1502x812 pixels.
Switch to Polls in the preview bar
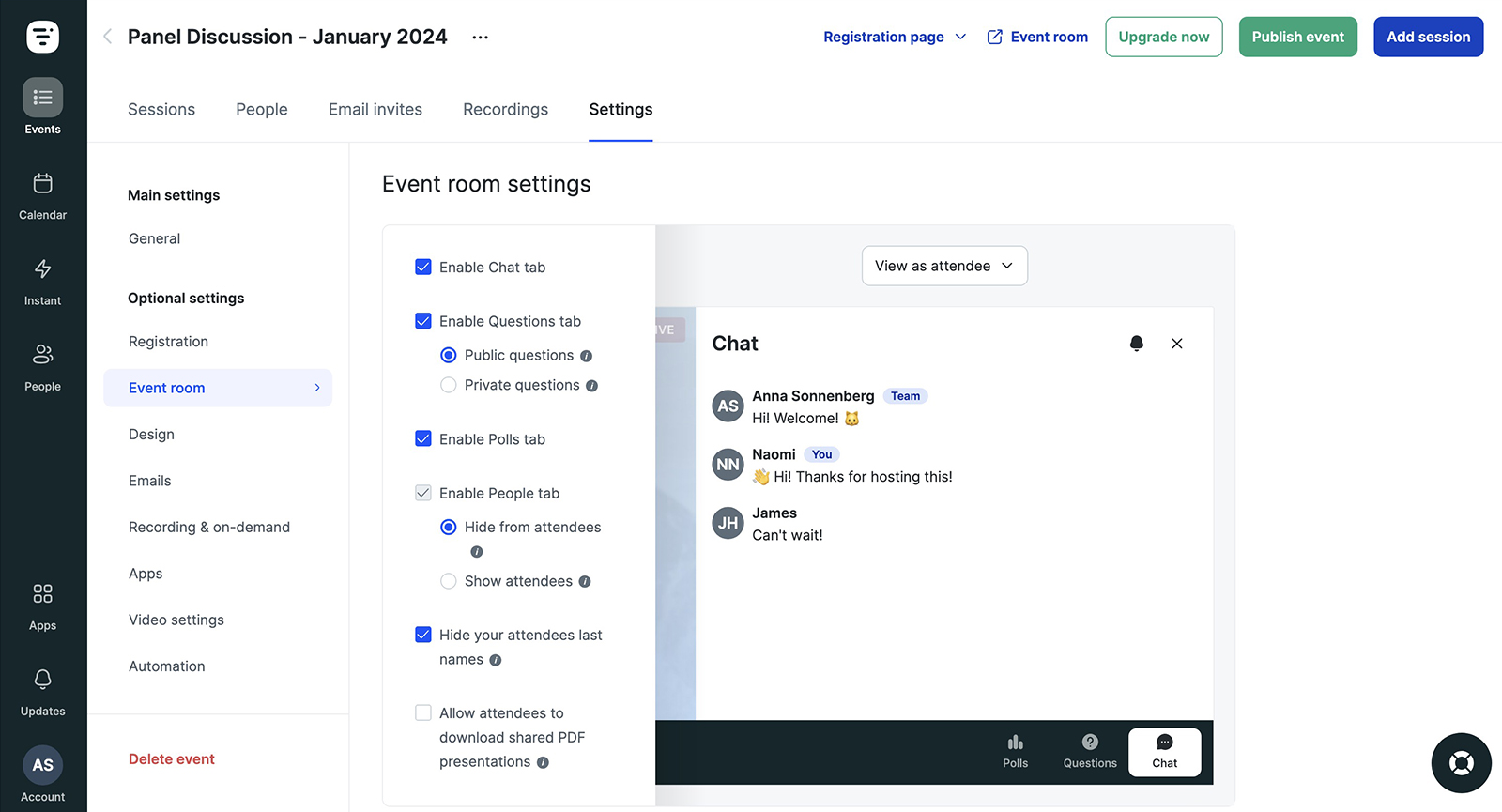click(1015, 752)
